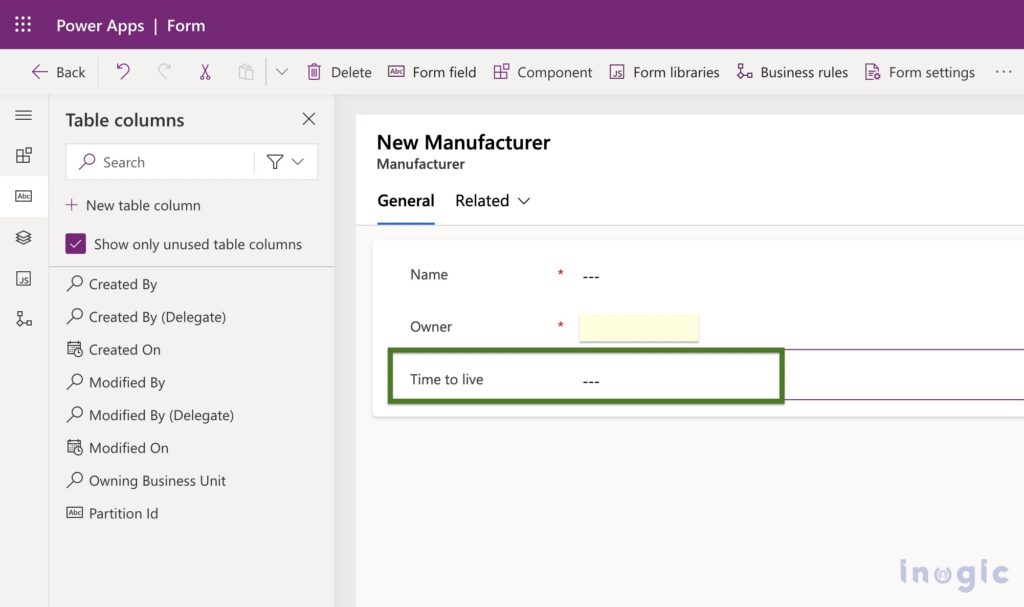Enable Show only unused table columns
This screenshot has width=1024, height=607.
pyautogui.click(x=75, y=243)
